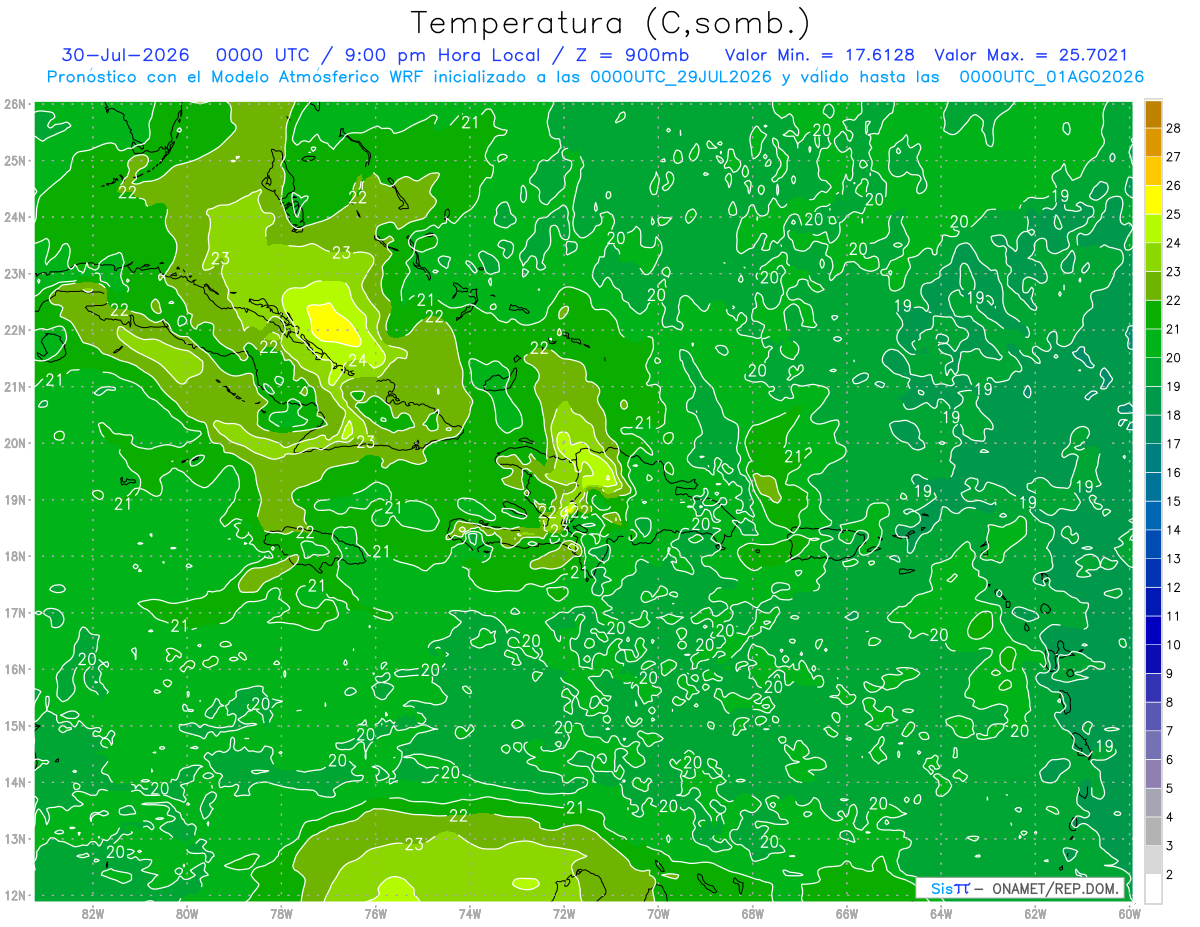Image resolution: width=1200 pixels, height=927 pixels.
Task: Pick the white colorbar segment below label 2
Action: click(x=1153, y=888)
